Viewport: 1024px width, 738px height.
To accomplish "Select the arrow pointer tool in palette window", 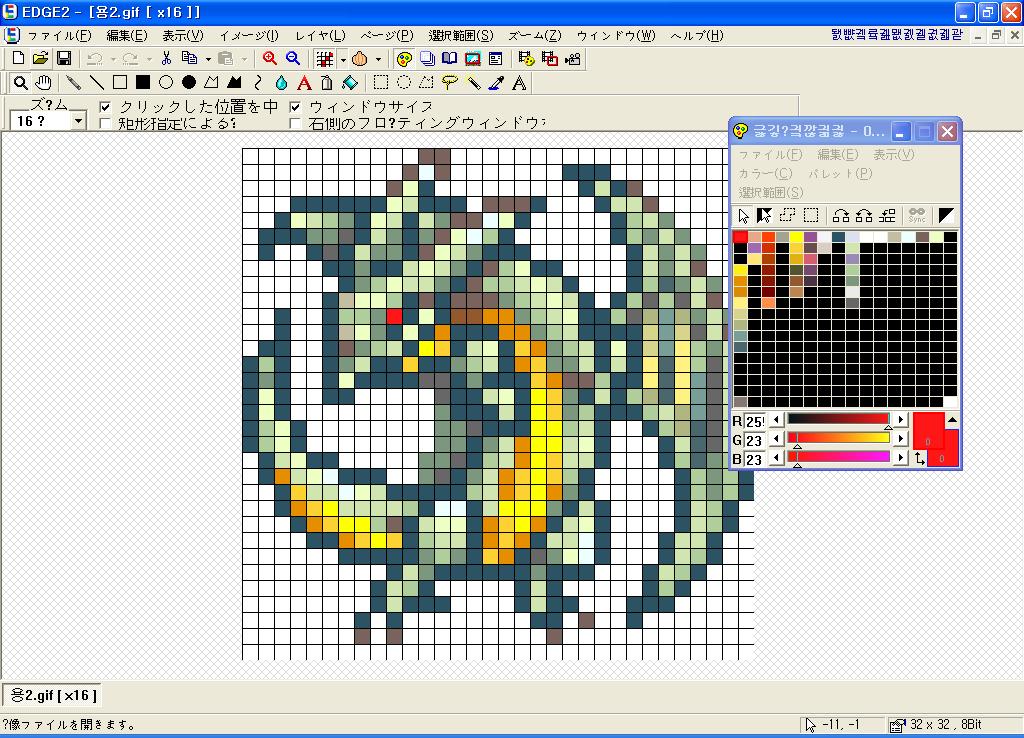I will [743, 216].
